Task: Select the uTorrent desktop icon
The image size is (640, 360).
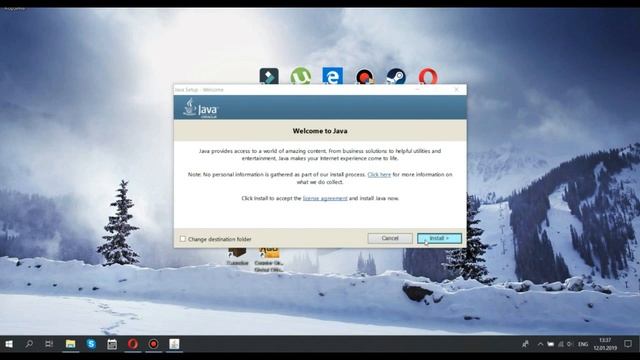Action: pos(301,76)
